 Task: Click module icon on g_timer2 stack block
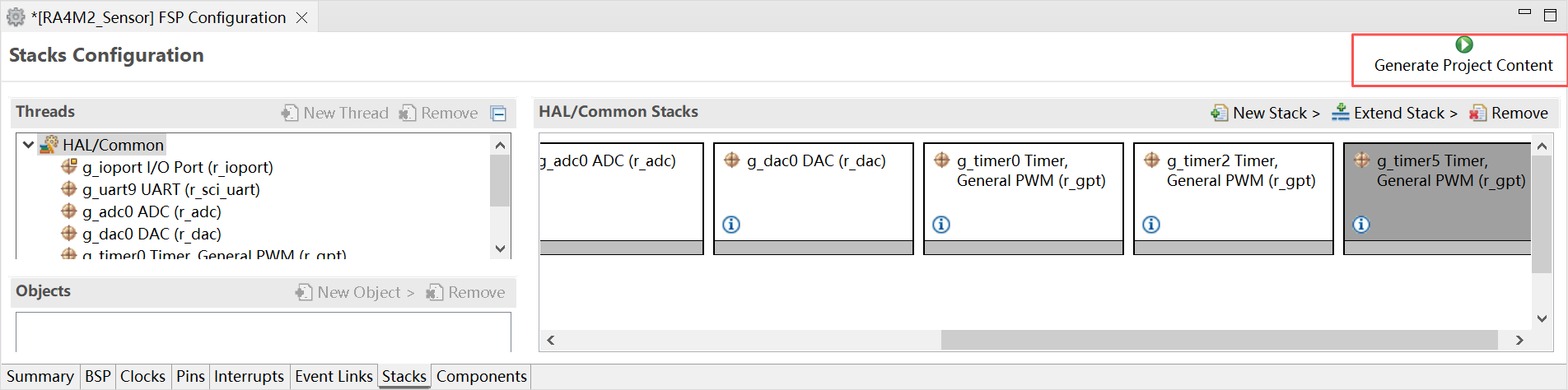pyautogui.click(x=1151, y=160)
